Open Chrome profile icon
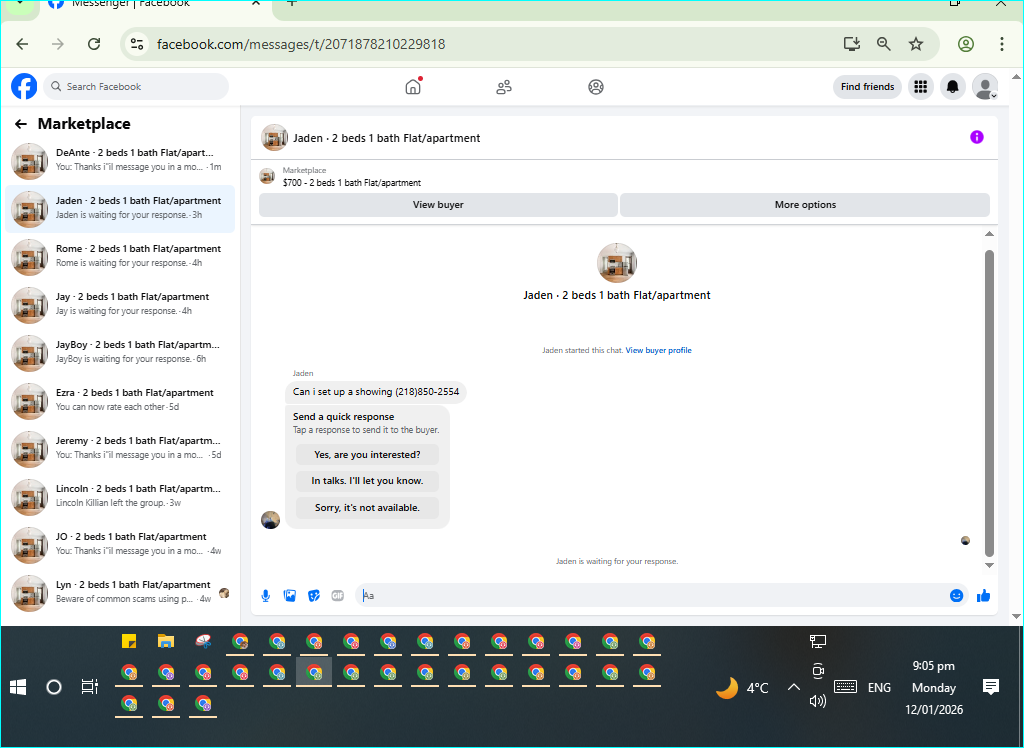1024x748 pixels. (x=966, y=44)
